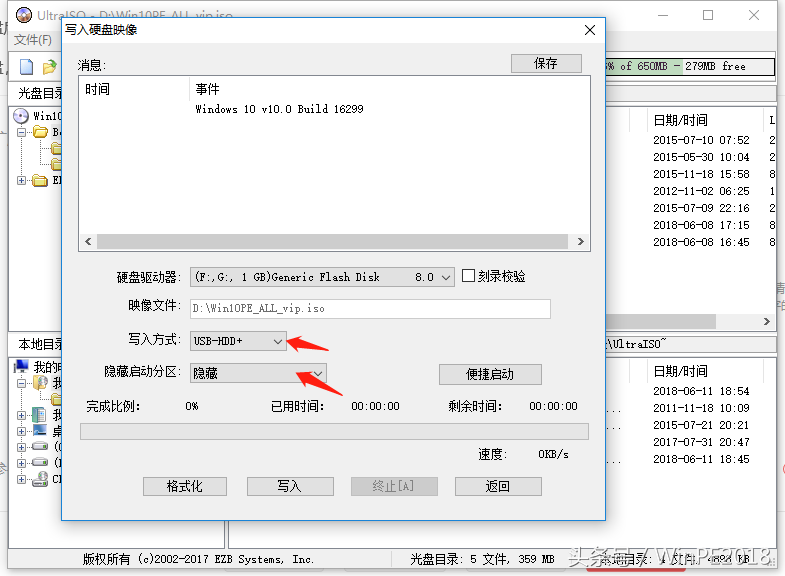785x576 pixels.
Task: Collapse the first folder under Win10 disc tree
Action: click(22, 132)
